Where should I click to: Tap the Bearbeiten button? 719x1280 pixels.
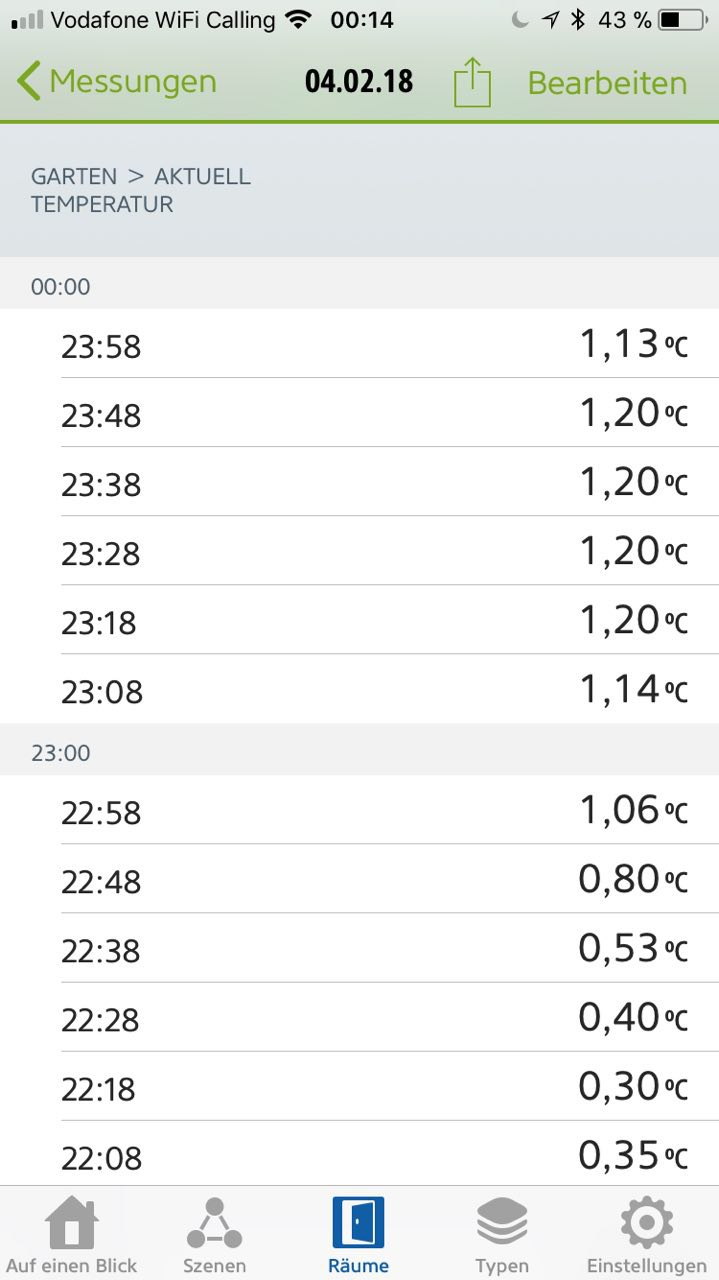pos(607,82)
